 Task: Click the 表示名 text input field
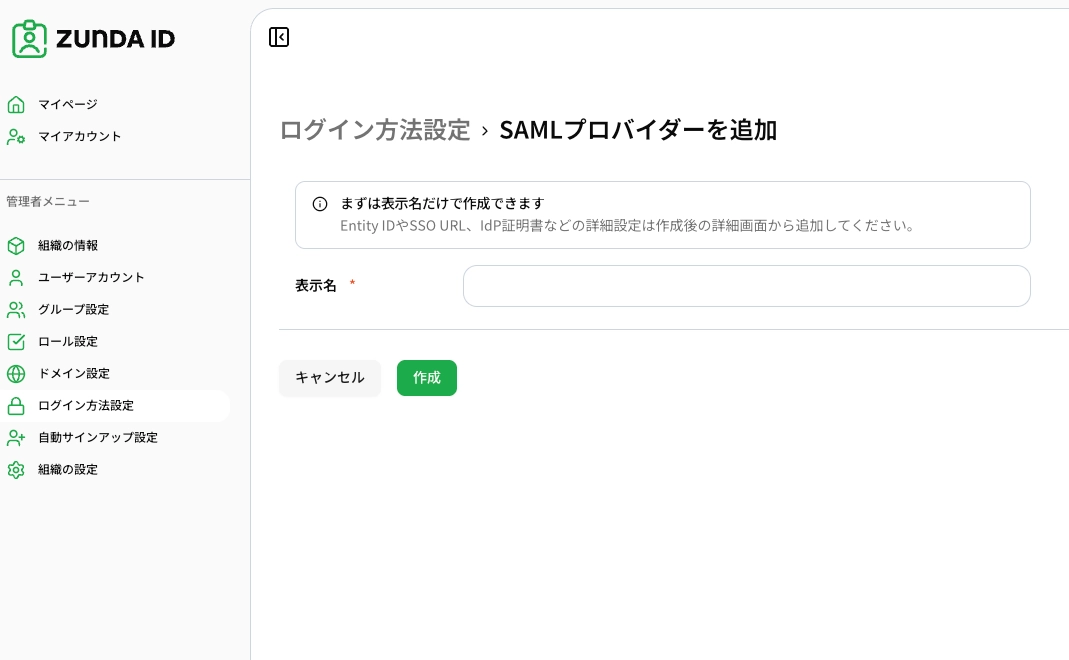(747, 286)
